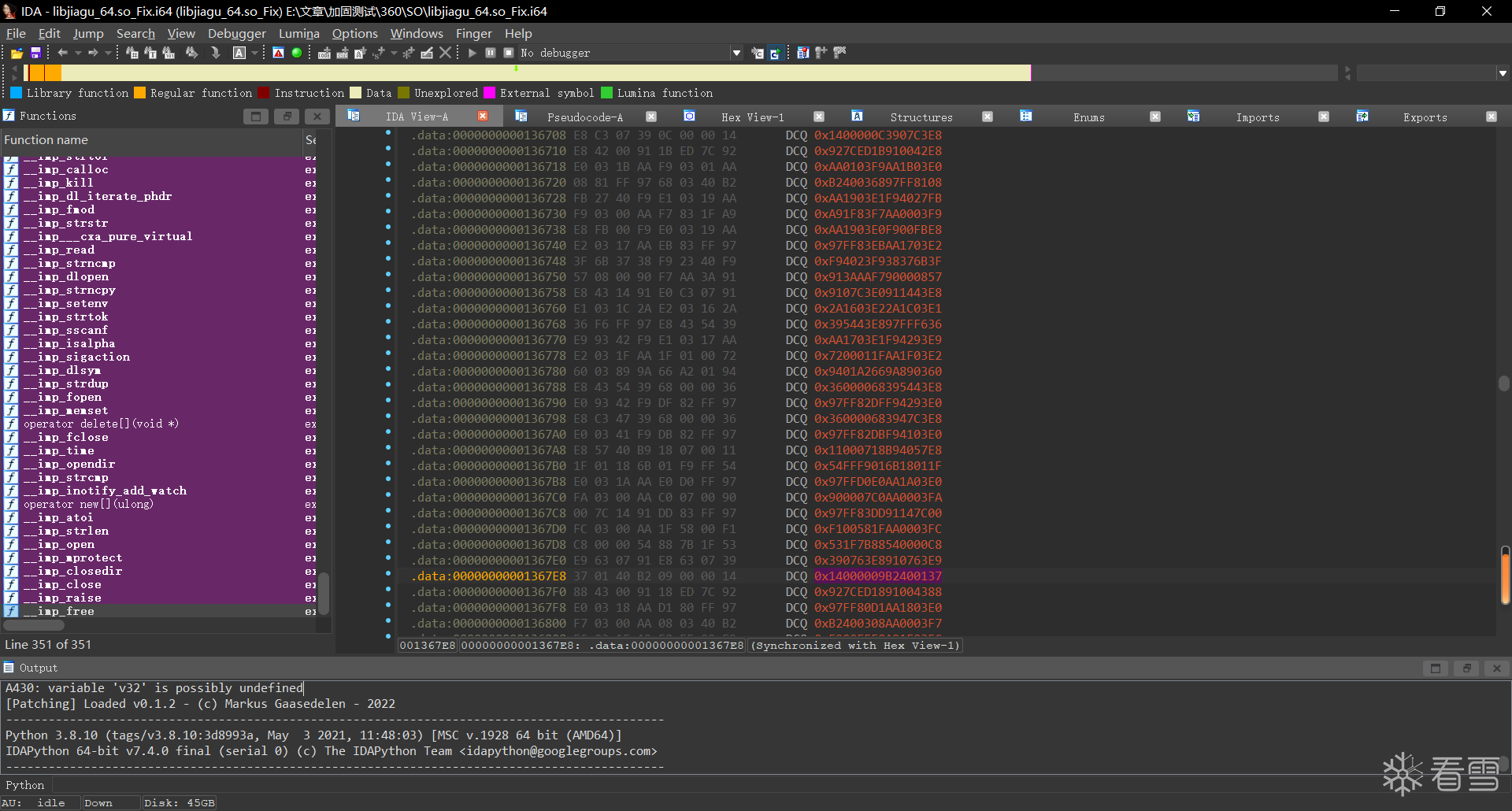Click the green circle toolbar icon
1512x811 pixels.
(297, 53)
